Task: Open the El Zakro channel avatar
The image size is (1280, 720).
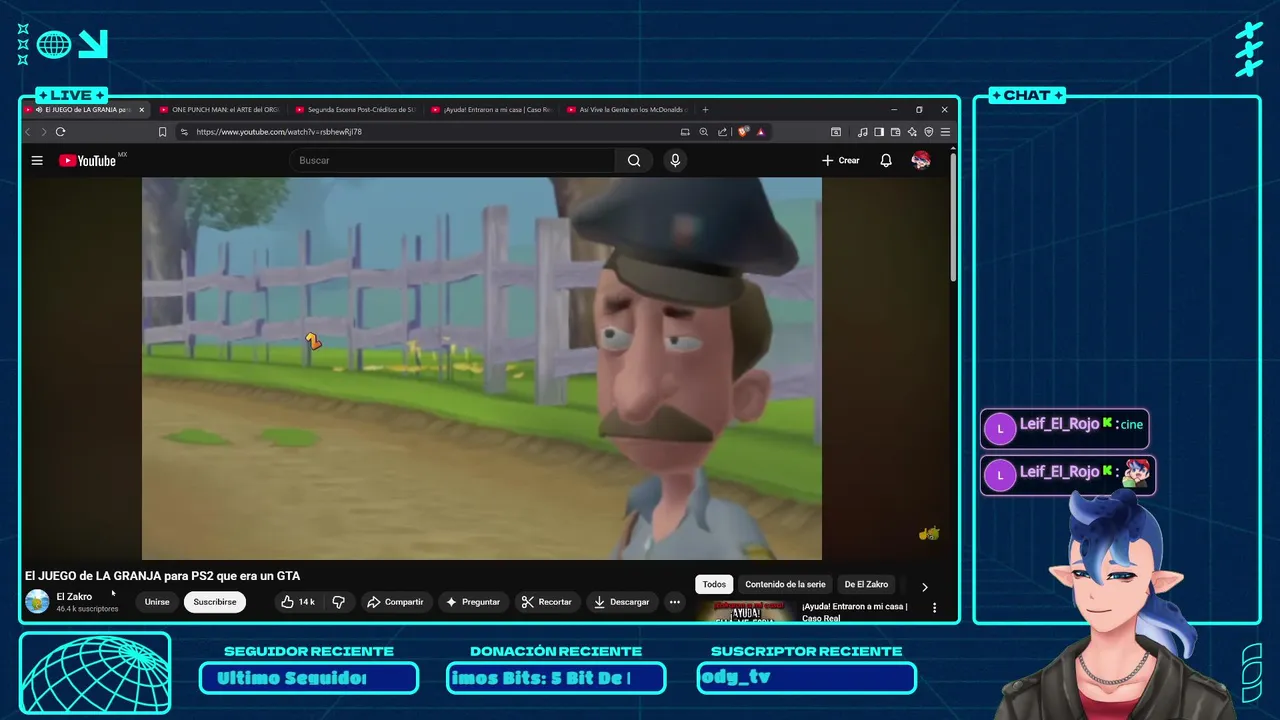Action: pyautogui.click(x=37, y=602)
